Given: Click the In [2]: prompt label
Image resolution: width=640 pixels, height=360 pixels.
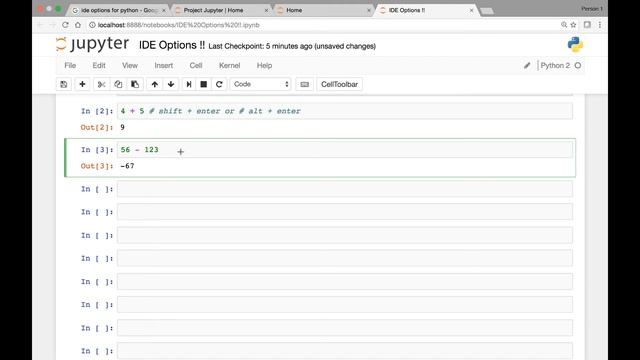Looking at the screenshot, I should 97,111.
